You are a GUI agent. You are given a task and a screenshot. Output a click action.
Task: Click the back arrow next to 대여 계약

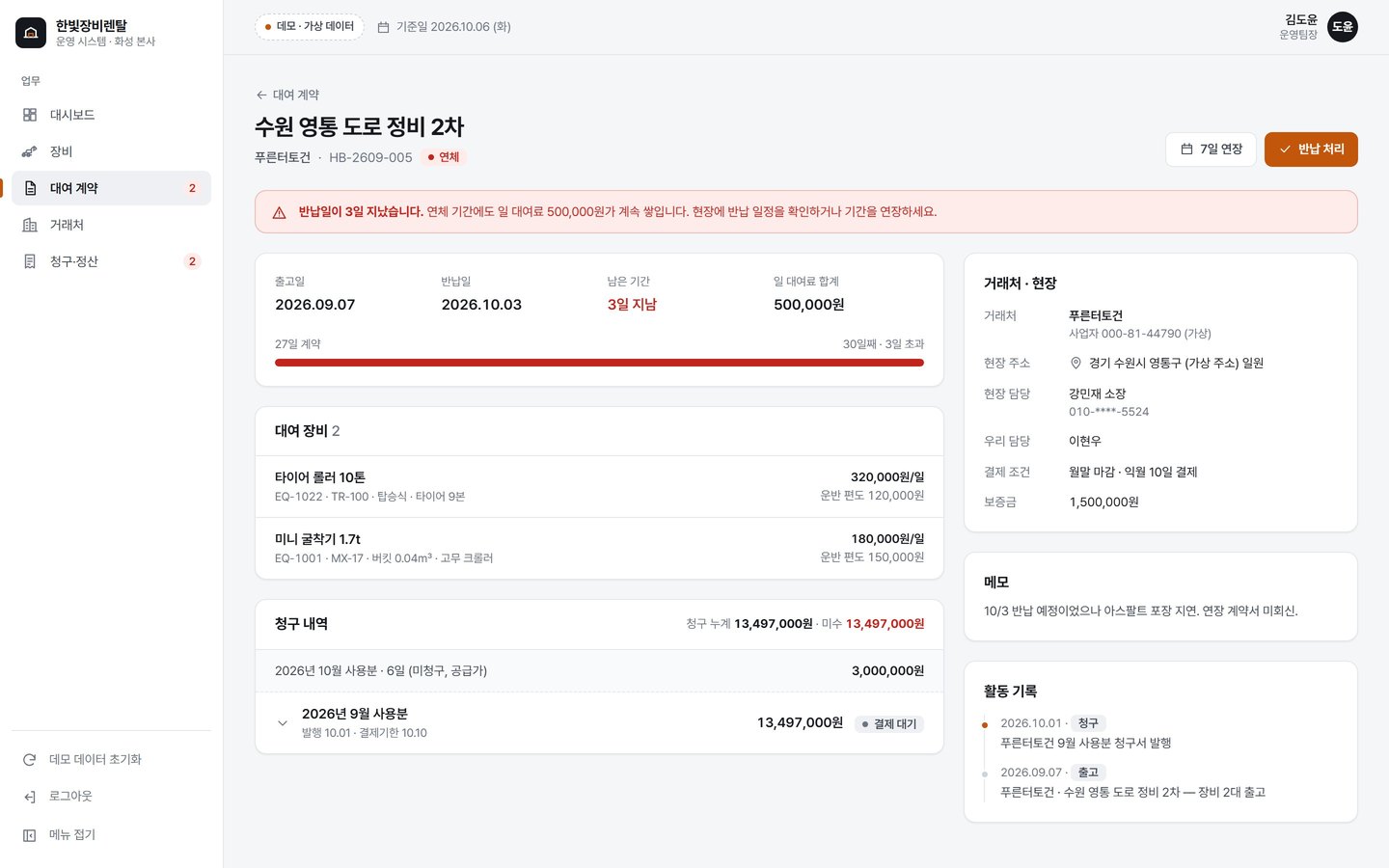point(261,95)
